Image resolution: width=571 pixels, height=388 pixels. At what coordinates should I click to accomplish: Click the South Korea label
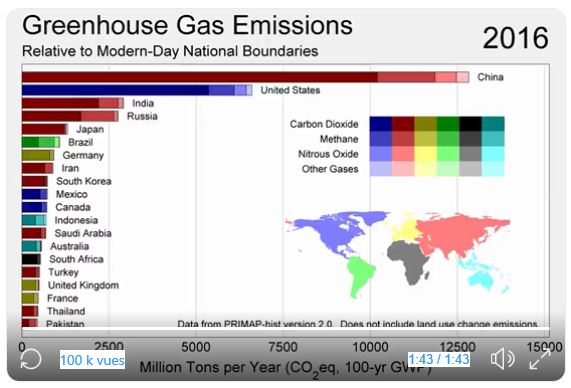pyautogui.click(x=83, y=181)
